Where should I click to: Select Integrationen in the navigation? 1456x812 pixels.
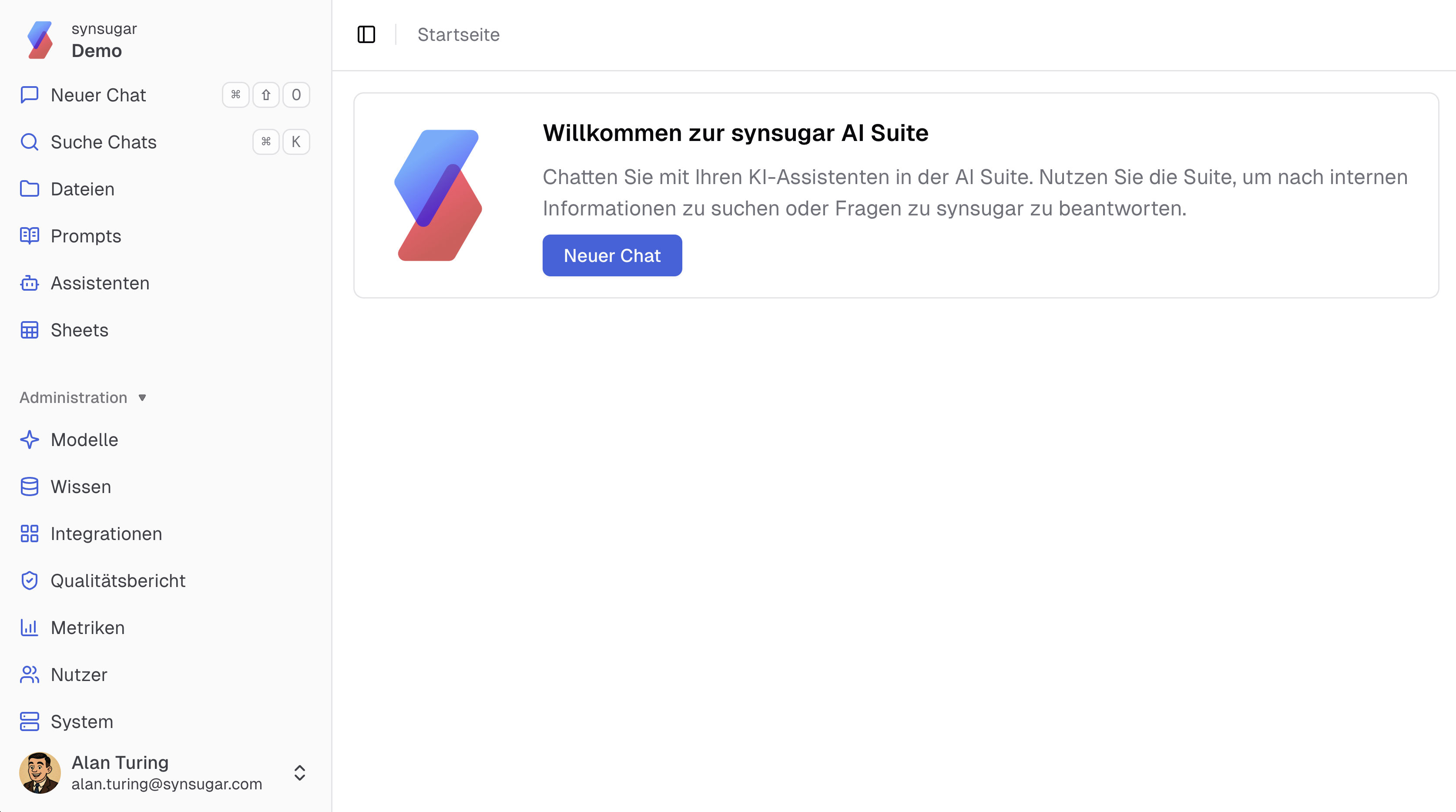(x=106, y=534)
